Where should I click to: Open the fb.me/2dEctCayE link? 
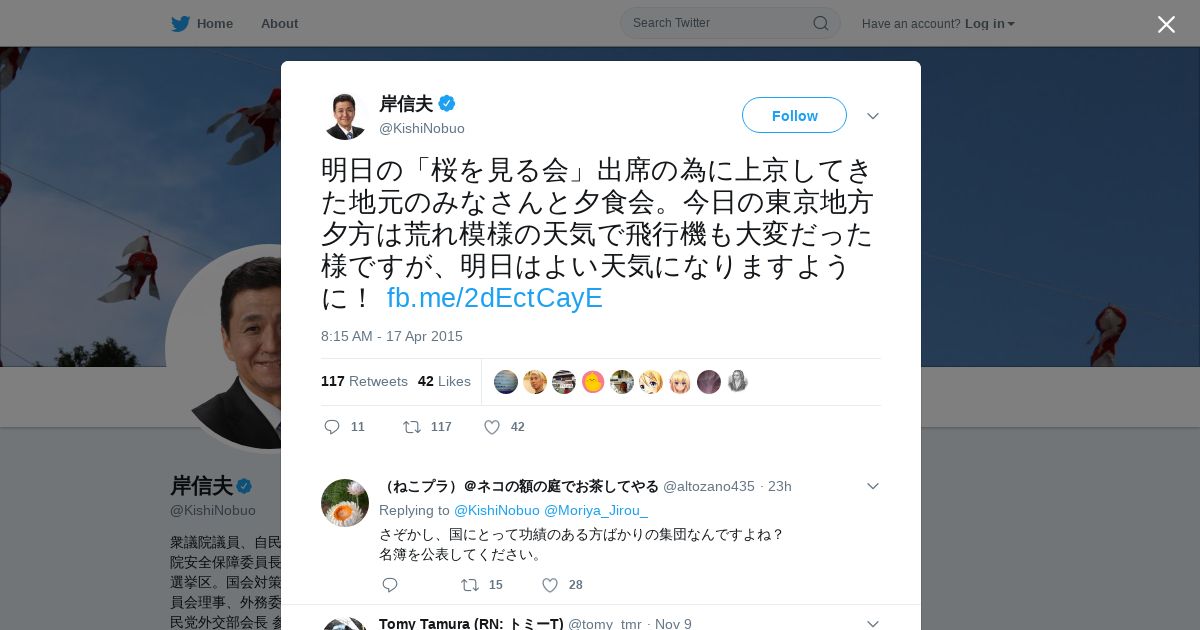pyautogui.click(x=495, y=298)
